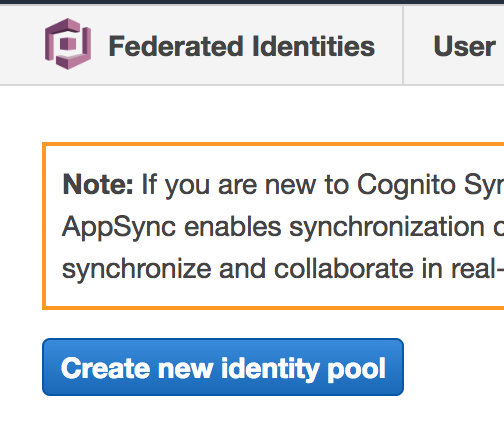Screen dimensions: 504x422
Task: Click the purple Cognito logo icon
Action: point(68,44)
